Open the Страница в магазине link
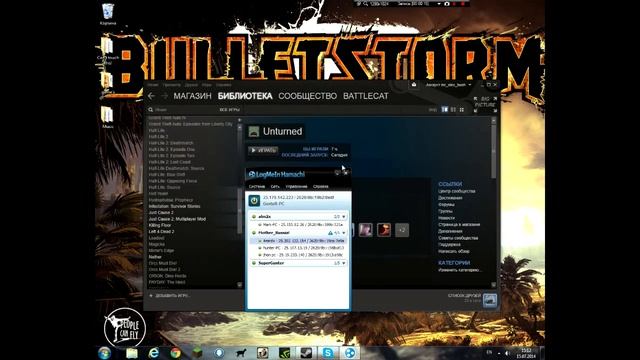This screenshot has width=640, height=360. [x=459, y=224]
